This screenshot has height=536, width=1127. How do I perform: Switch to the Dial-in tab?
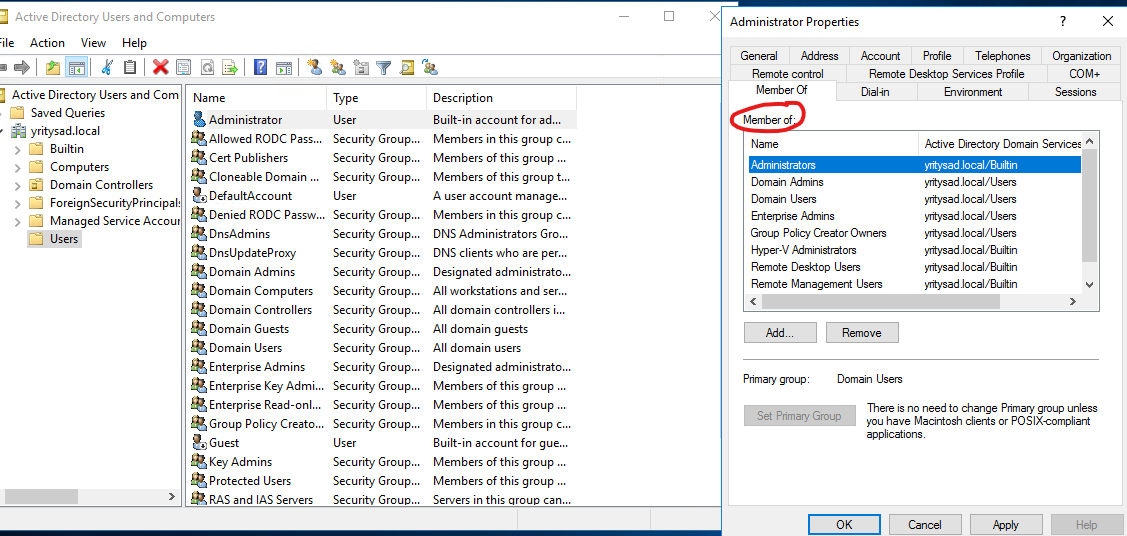click(x=877, y=91)
